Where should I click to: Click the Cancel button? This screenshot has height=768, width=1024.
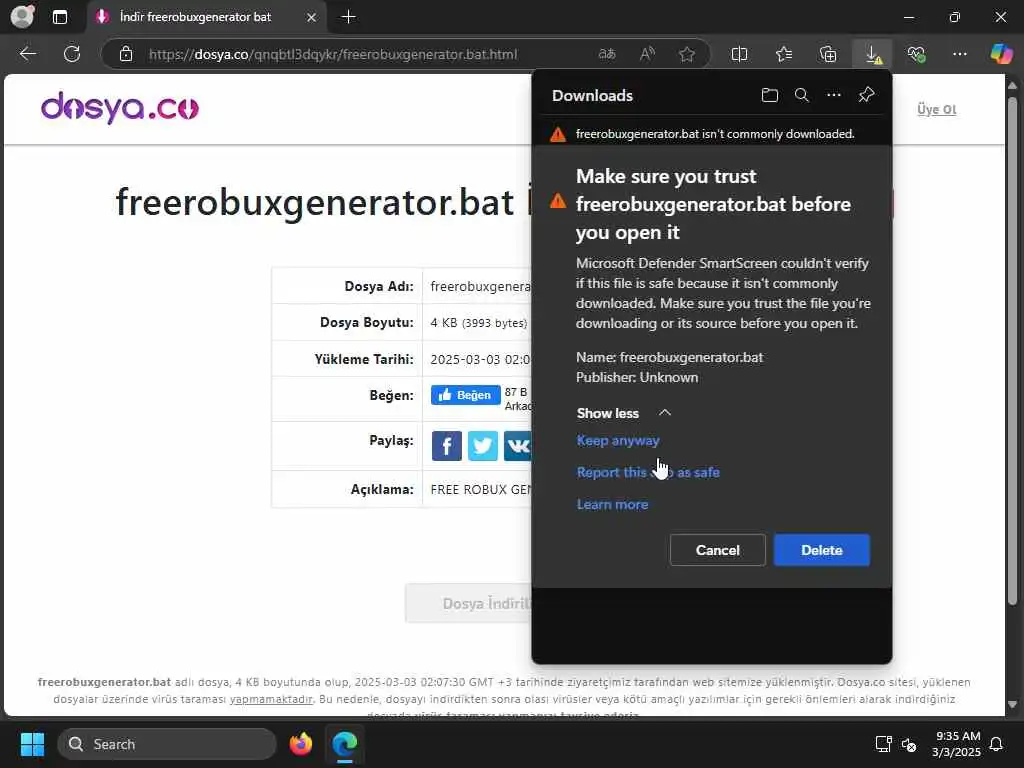click(717, 550)
